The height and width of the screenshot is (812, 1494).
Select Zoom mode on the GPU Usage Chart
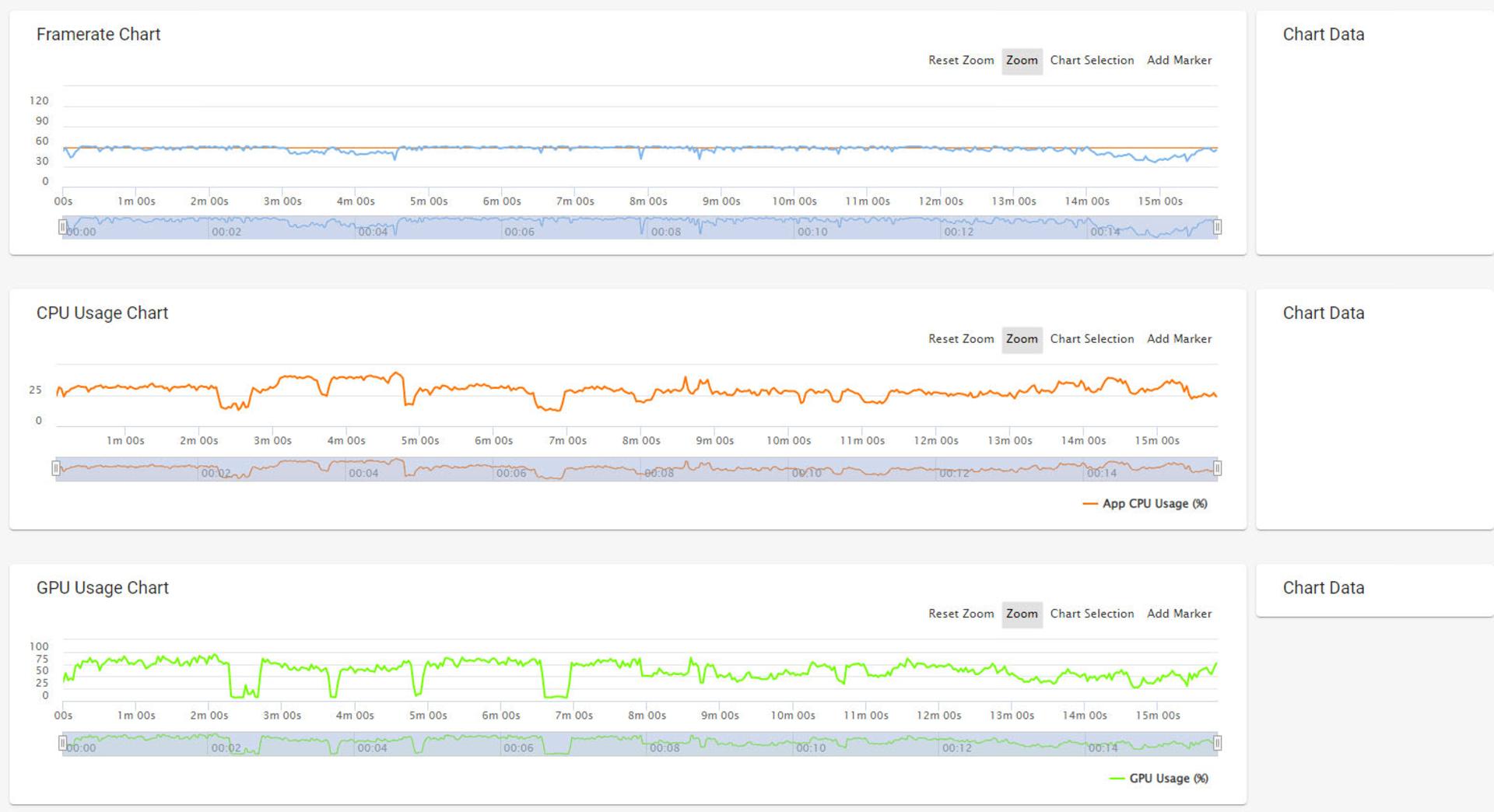[x=1022, y=614]
